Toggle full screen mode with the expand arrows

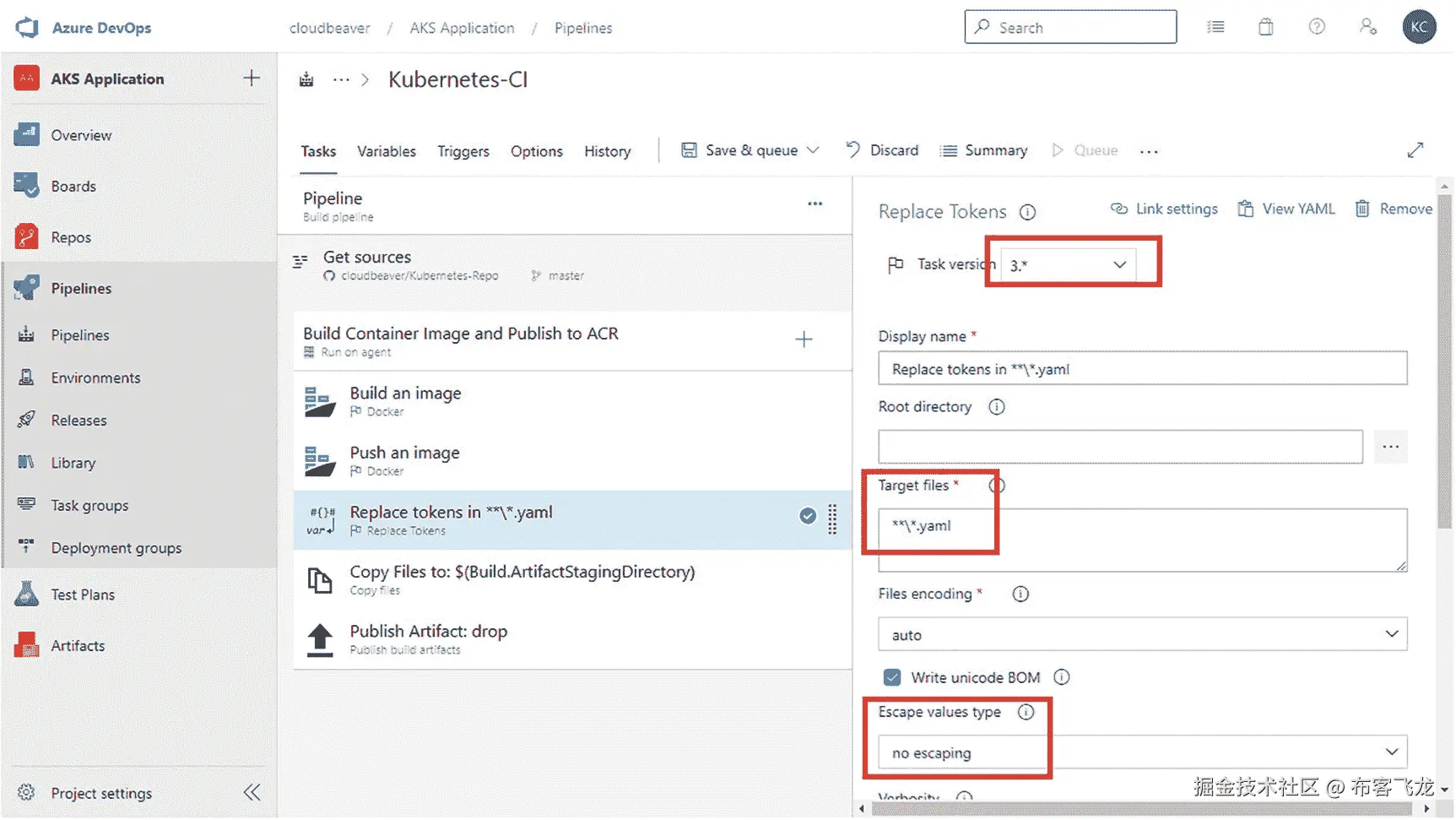[x=1415, y=150]
